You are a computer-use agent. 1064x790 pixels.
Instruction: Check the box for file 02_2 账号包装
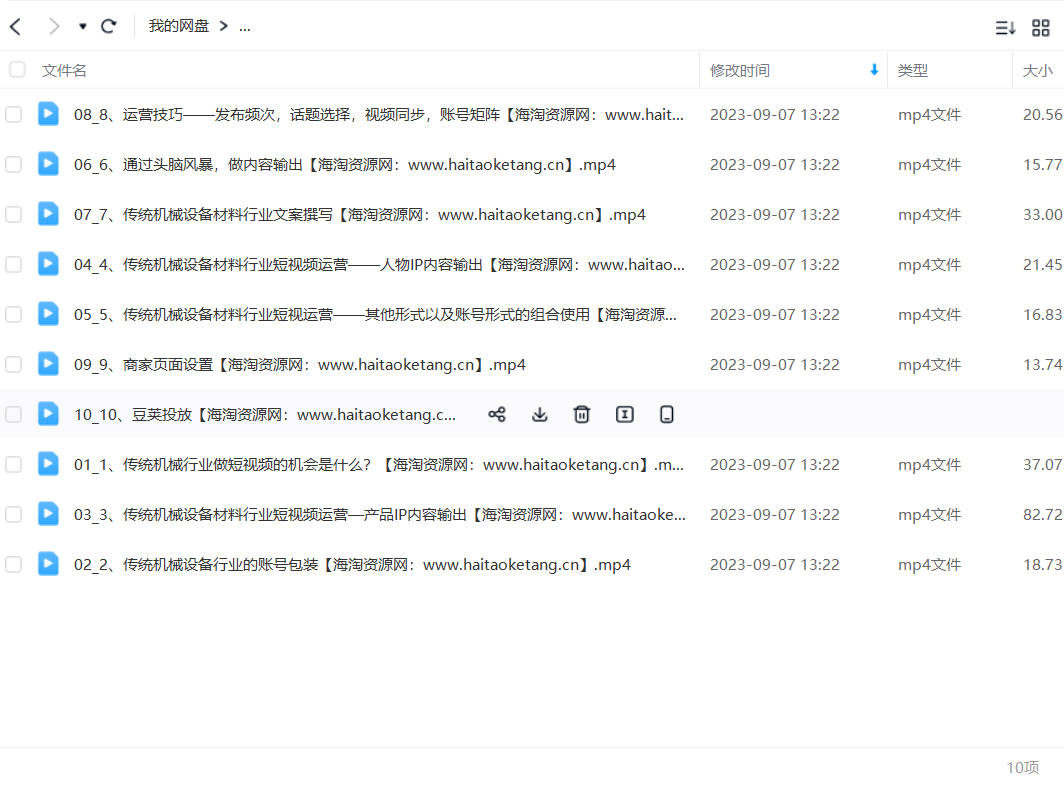pyautogui.click(x=14, y=564)
